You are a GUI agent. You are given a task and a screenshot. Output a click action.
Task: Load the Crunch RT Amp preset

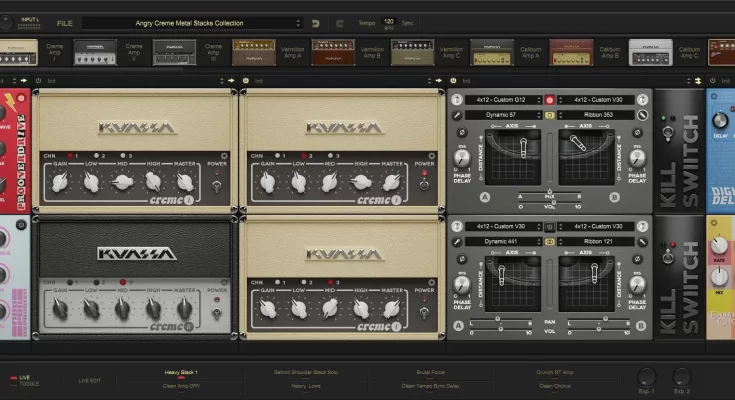(x=555, y=372)
